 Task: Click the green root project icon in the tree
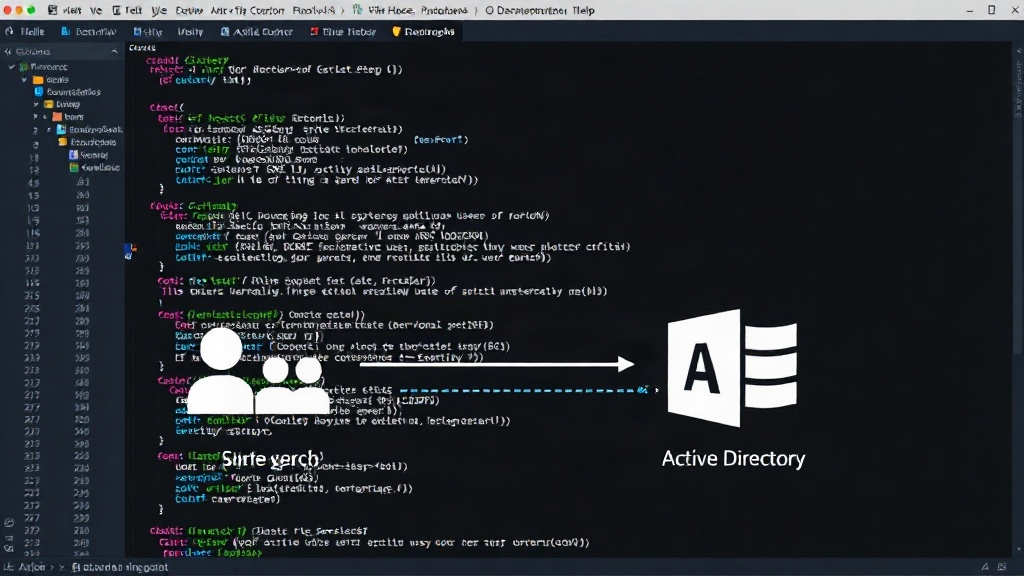24,67
